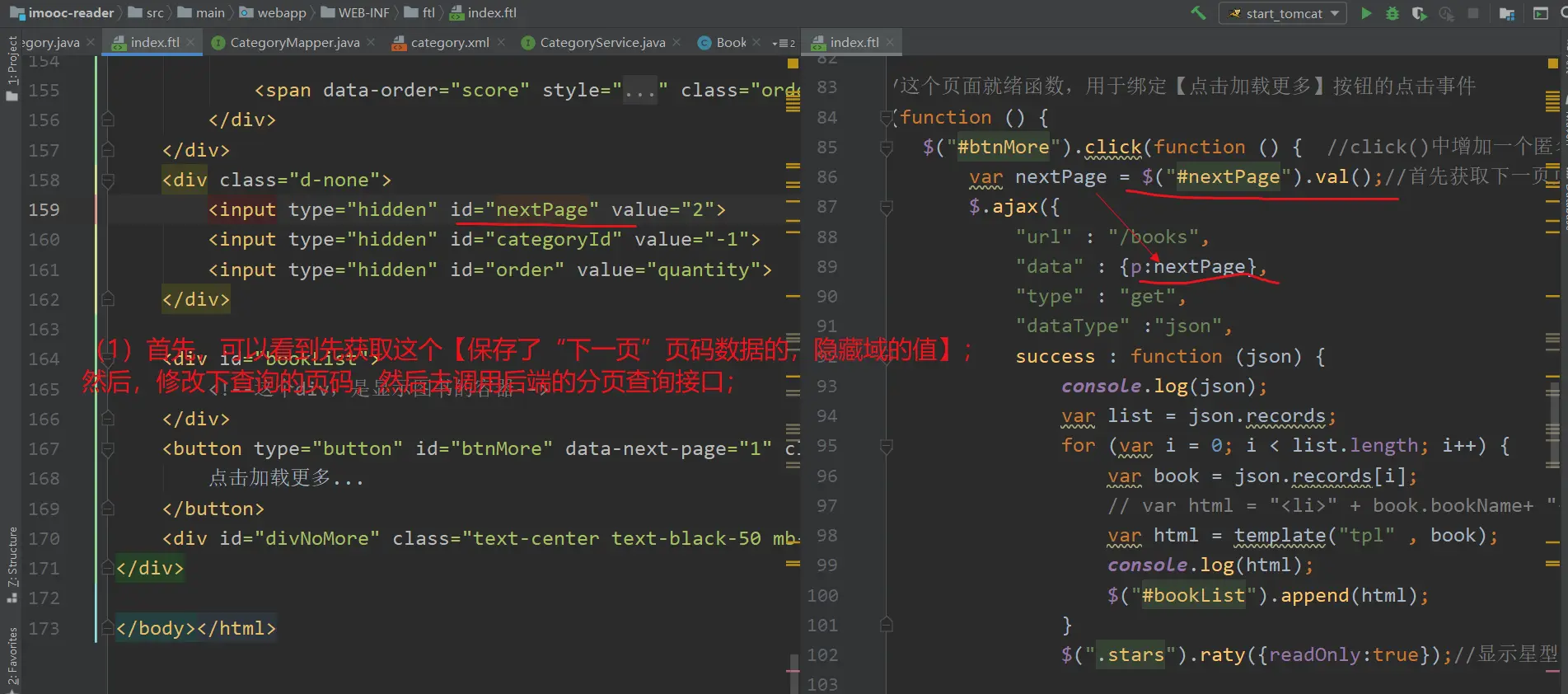Switch to the CategoryMapper.java tab
The height and width of the screenshot is (694, 1568).
click(x=286, y=42)
